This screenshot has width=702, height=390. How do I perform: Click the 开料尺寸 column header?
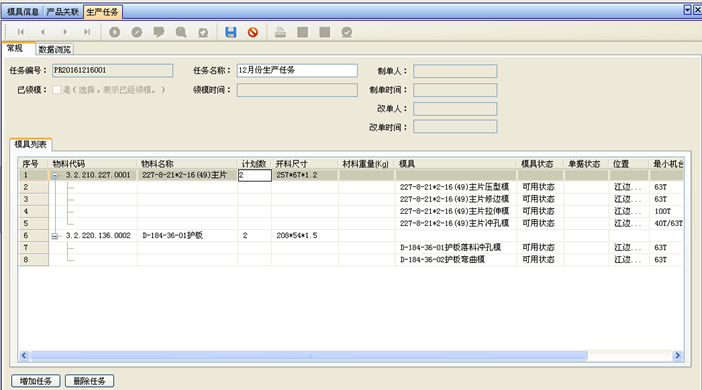point(304,164)
